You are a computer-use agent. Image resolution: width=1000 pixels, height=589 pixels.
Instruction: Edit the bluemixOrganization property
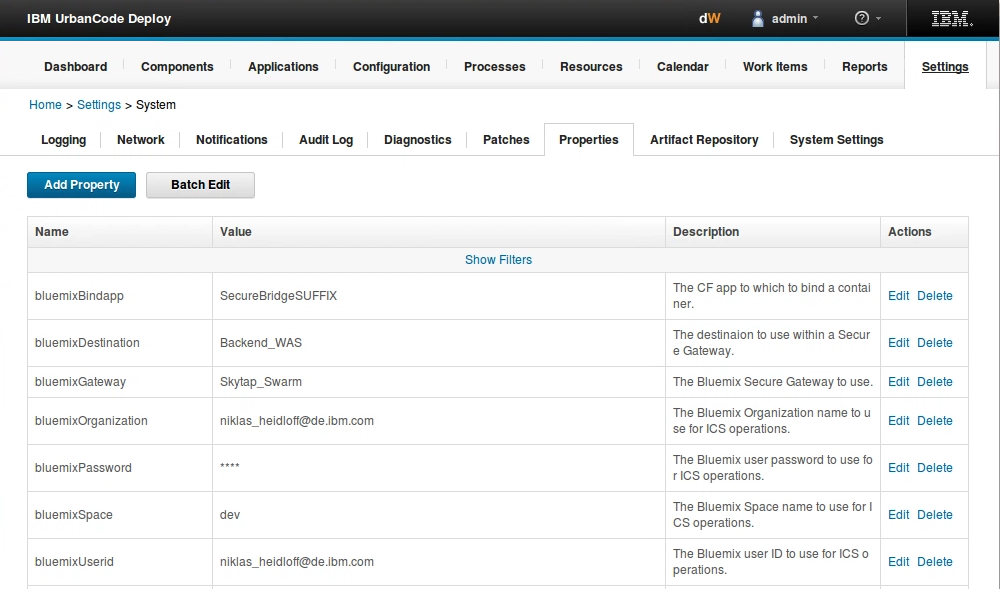tap(899, 421)
